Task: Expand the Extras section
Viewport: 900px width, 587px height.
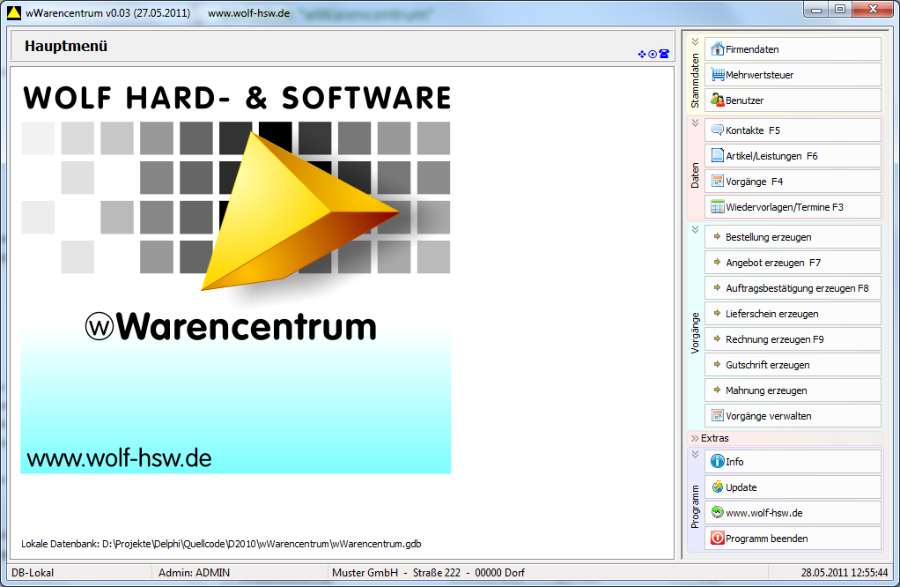Action: pos(694,438)
